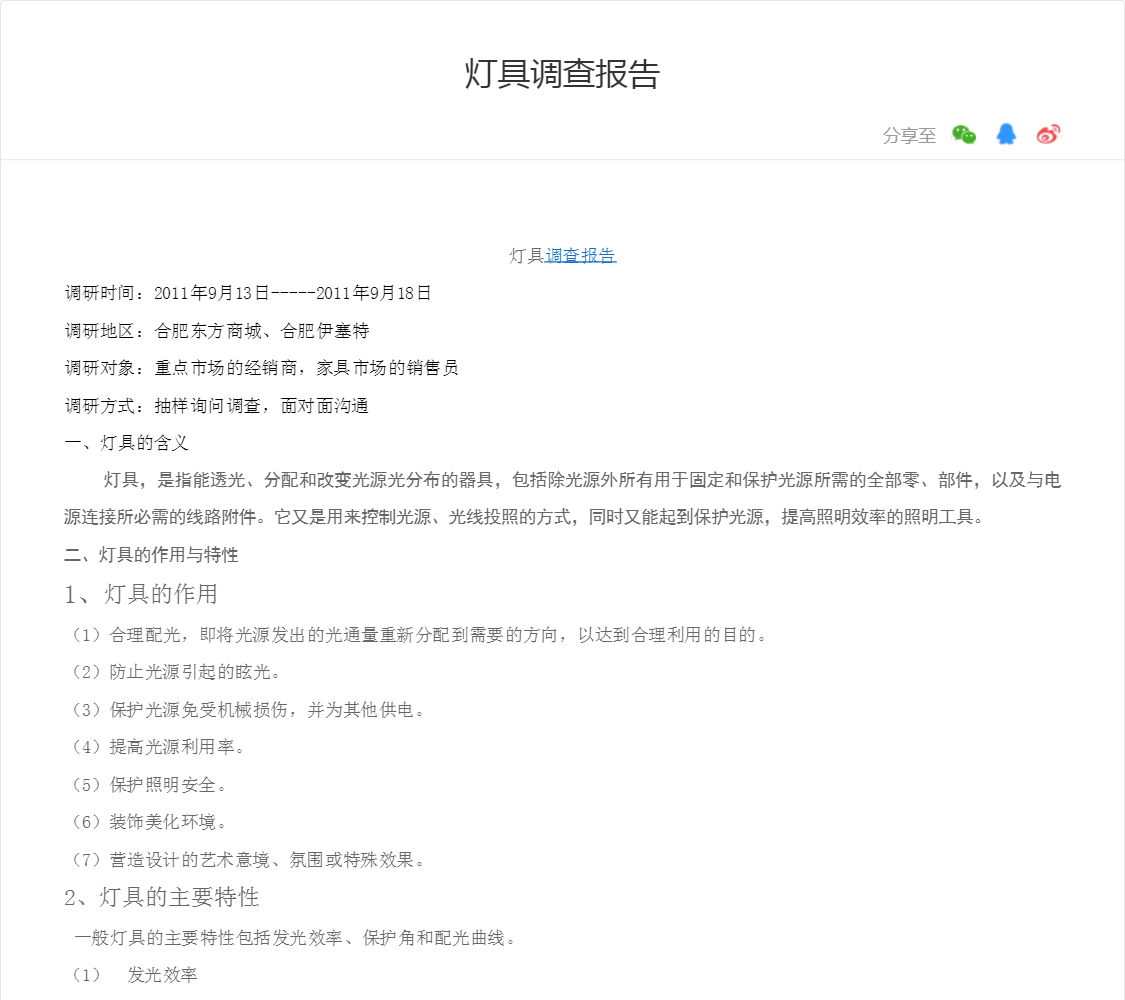Screen dimensions: 1125x1000
Task: Click the line 调研方式：抽样询问调查
Action: pos(217,406)
